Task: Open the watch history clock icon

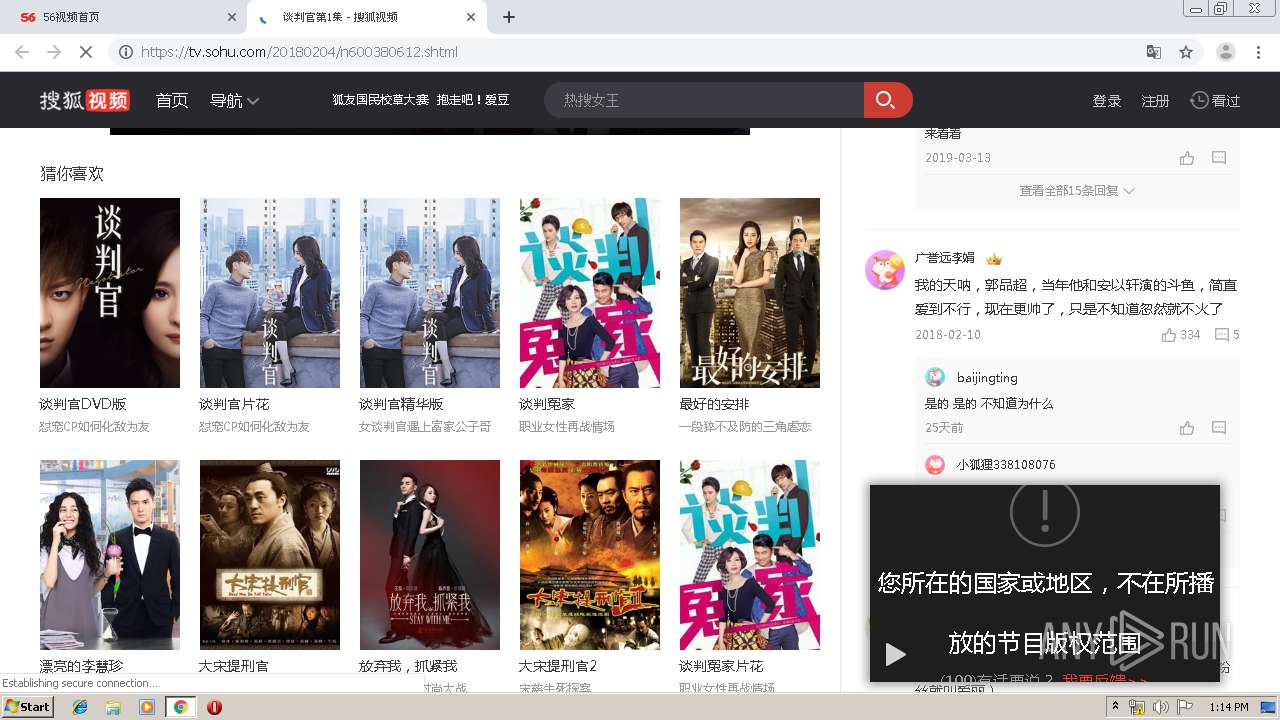Action: [1199, 100]
